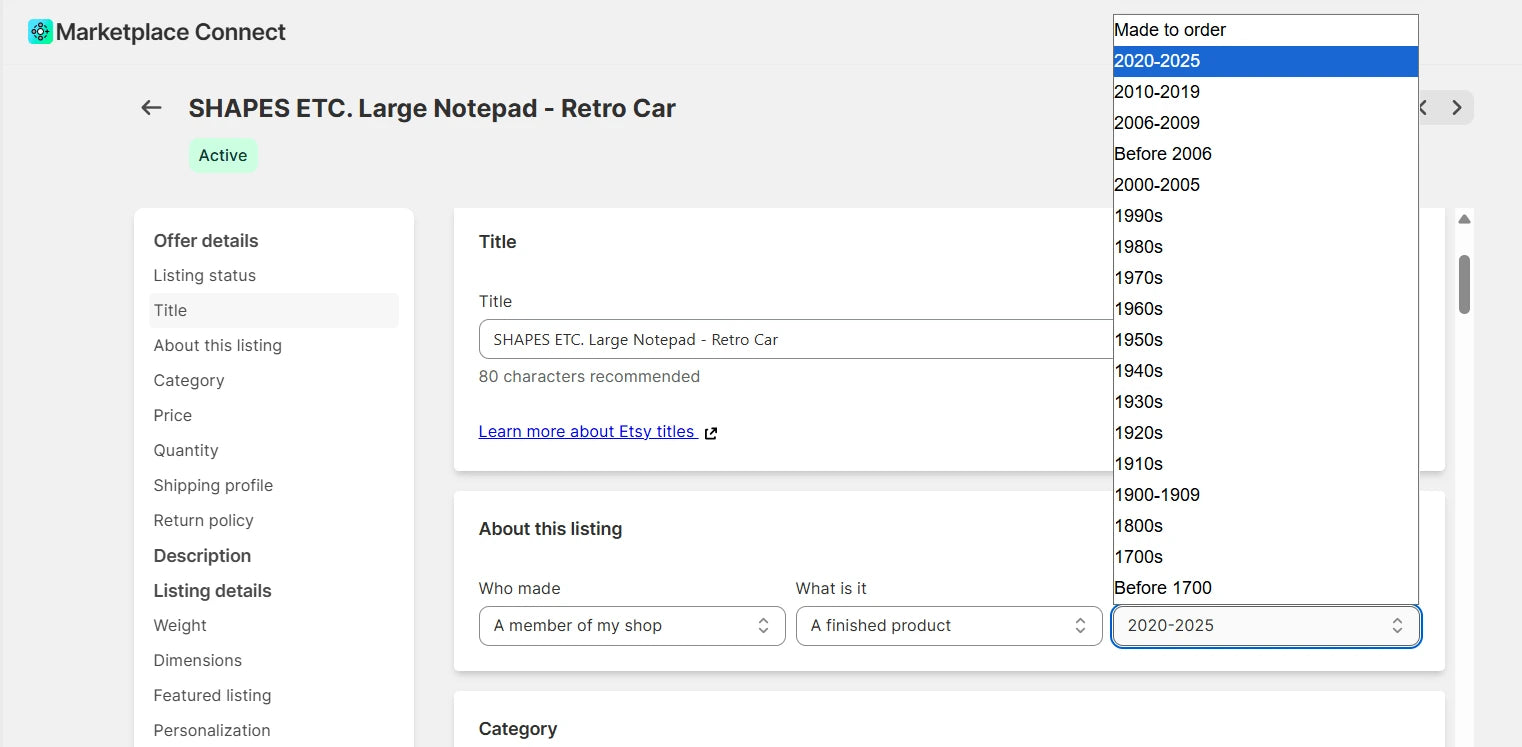Click the Title input field
Screen dimensions: 1522x747
796,339
